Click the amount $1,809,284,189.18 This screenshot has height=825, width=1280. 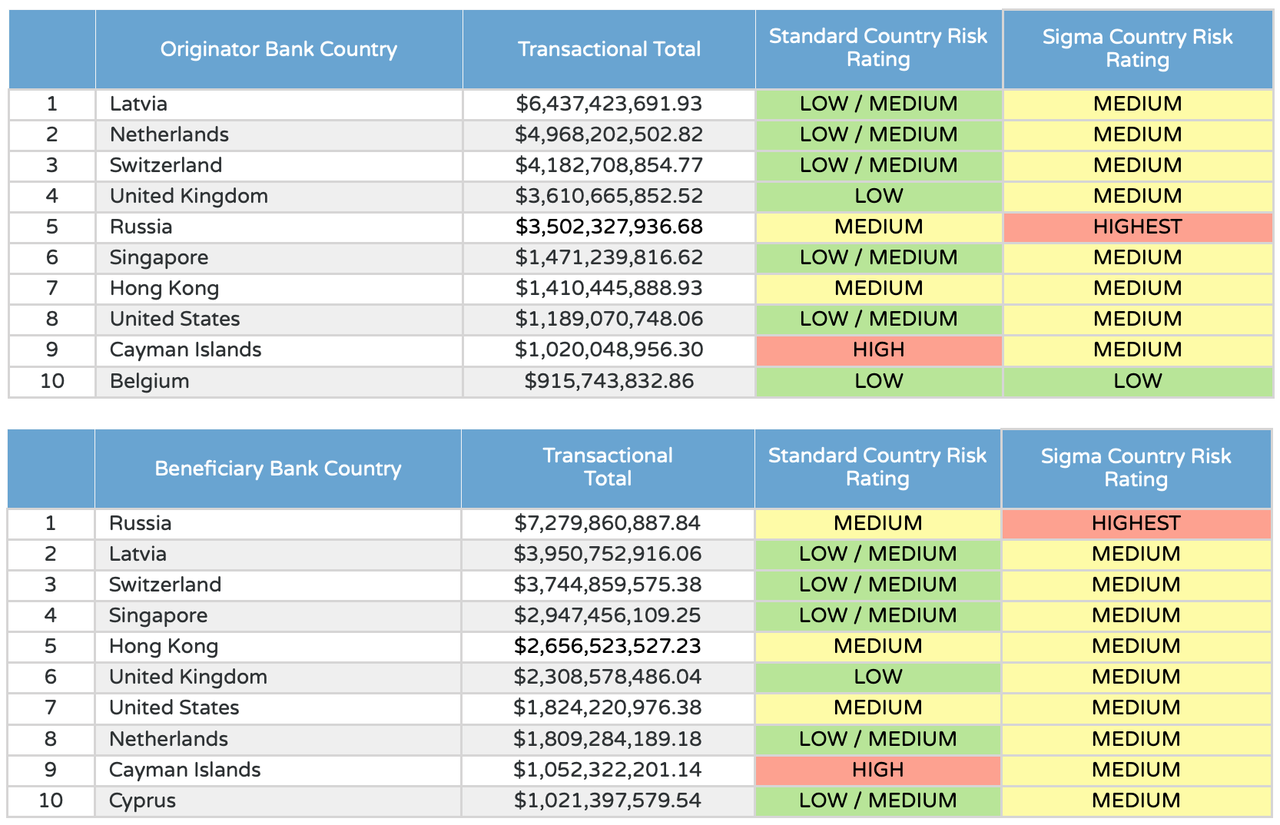point(608,739)
